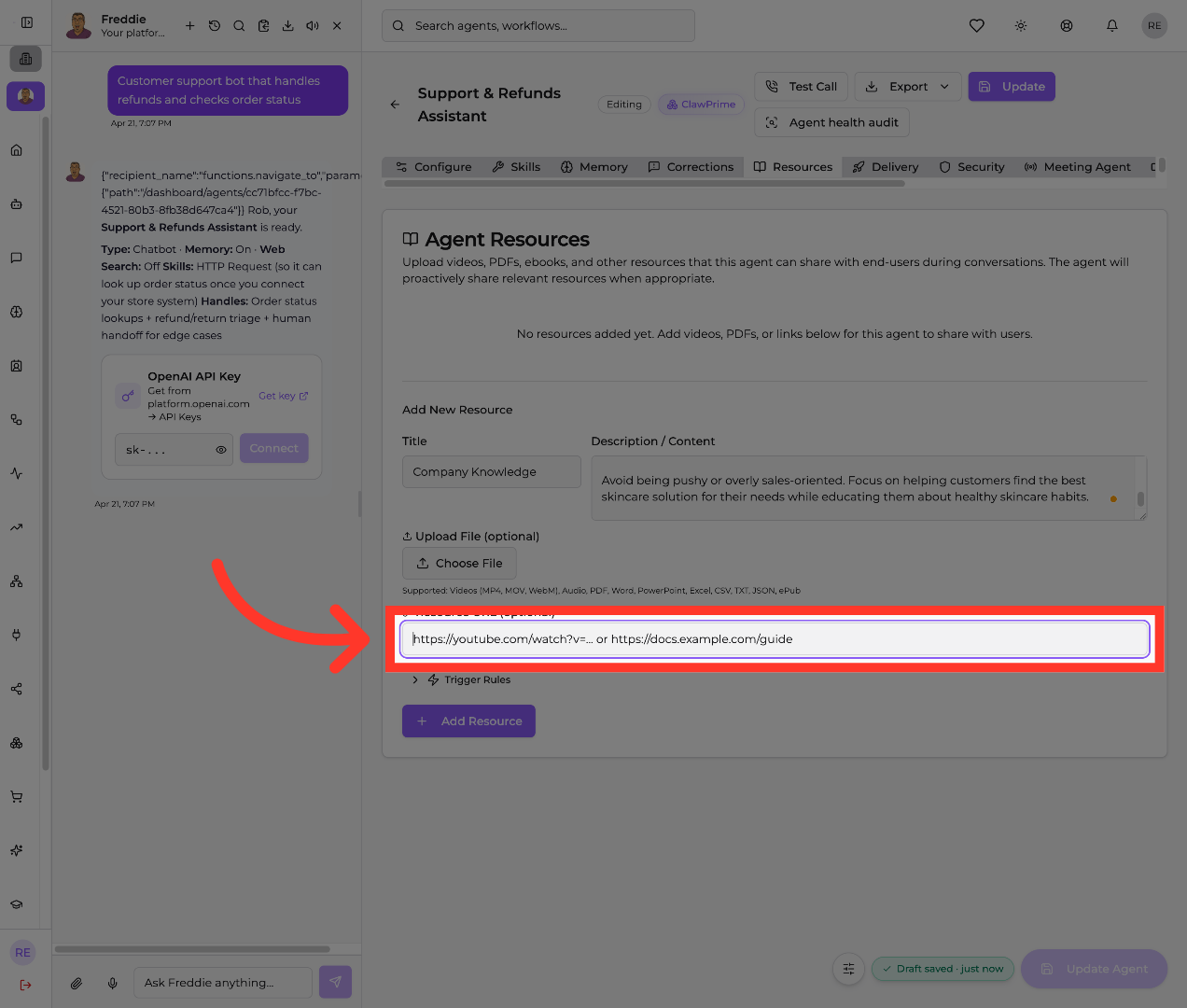The height and width of the screenshot is (1008, 1187).
Task: Click the Description / Content text area
Action: tap(869, 488)
